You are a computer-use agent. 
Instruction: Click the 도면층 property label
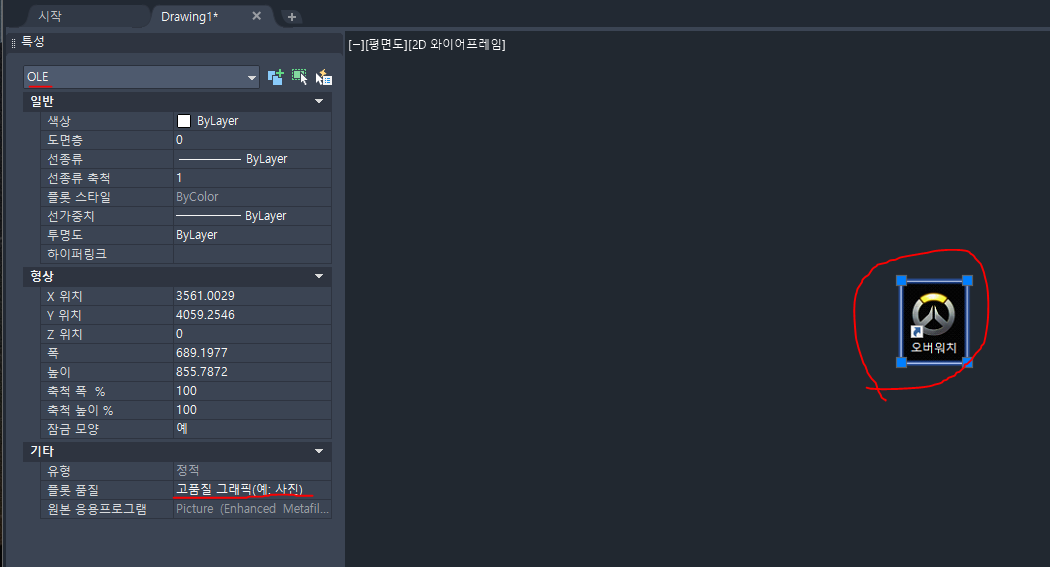[65, 140]
